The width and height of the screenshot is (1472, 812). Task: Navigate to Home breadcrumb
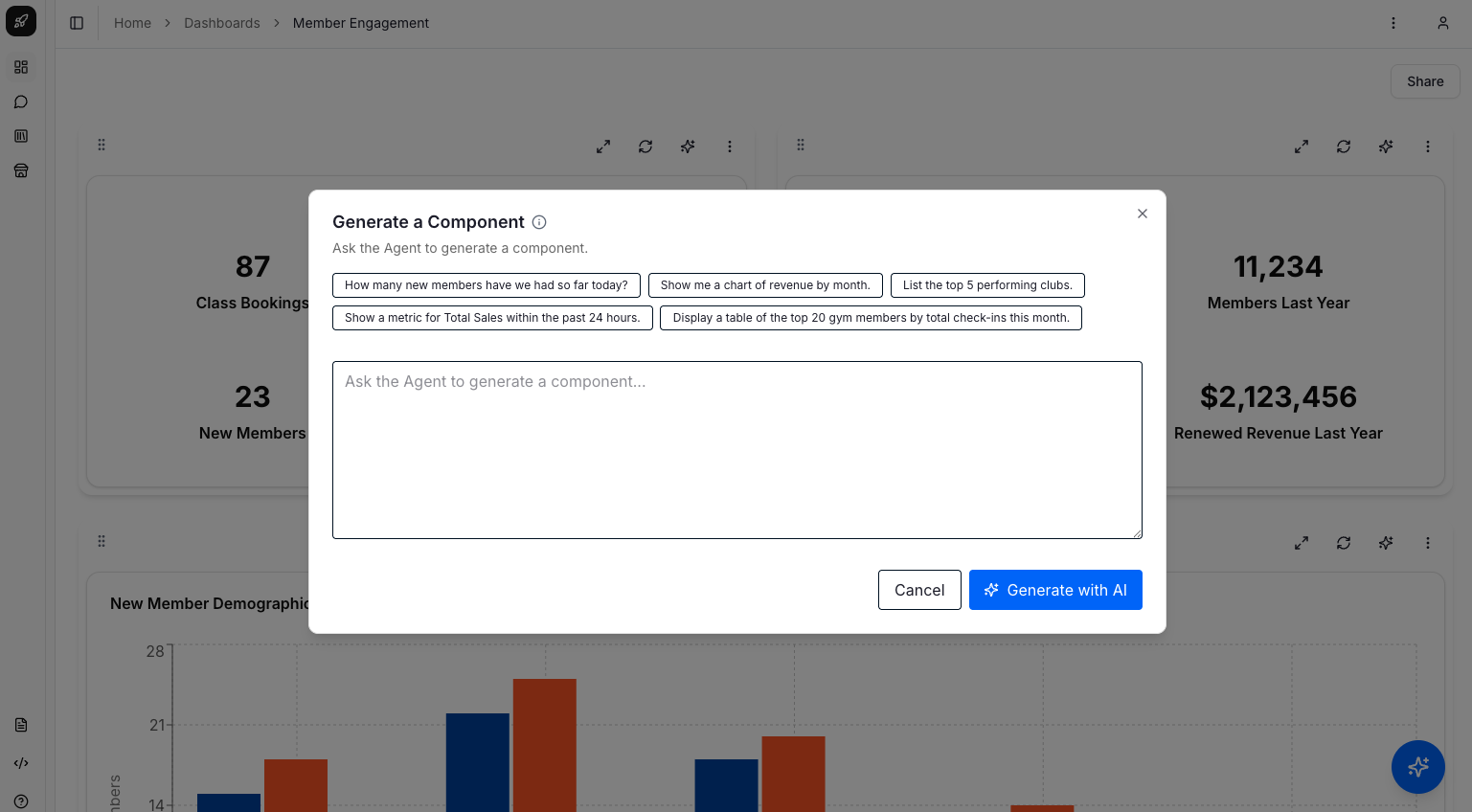[132, 23]
